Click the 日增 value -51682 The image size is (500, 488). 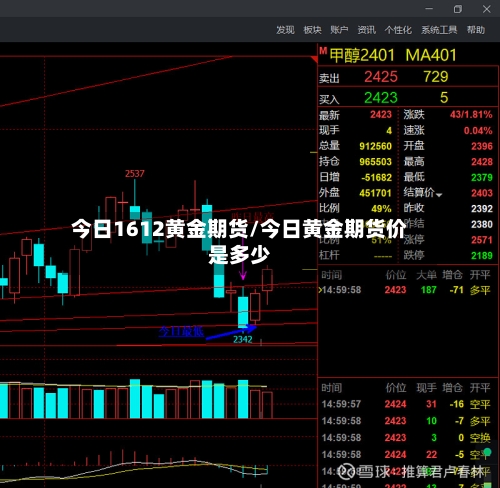pyautogui.click(x=377, y=178)
